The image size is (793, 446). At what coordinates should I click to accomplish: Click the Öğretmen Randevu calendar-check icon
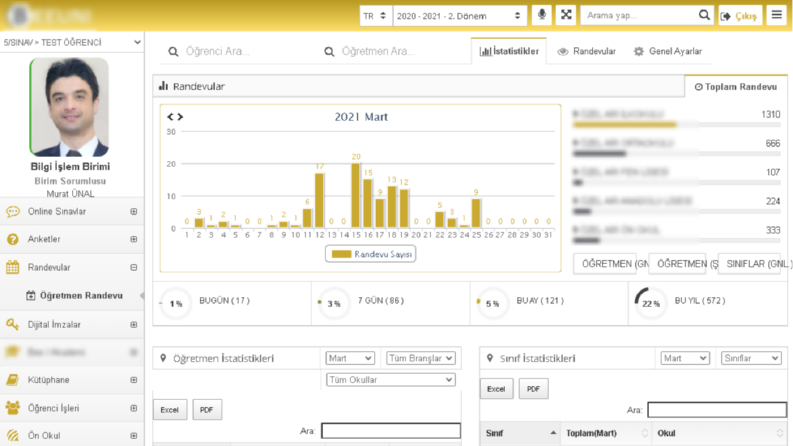pos(31,295)
